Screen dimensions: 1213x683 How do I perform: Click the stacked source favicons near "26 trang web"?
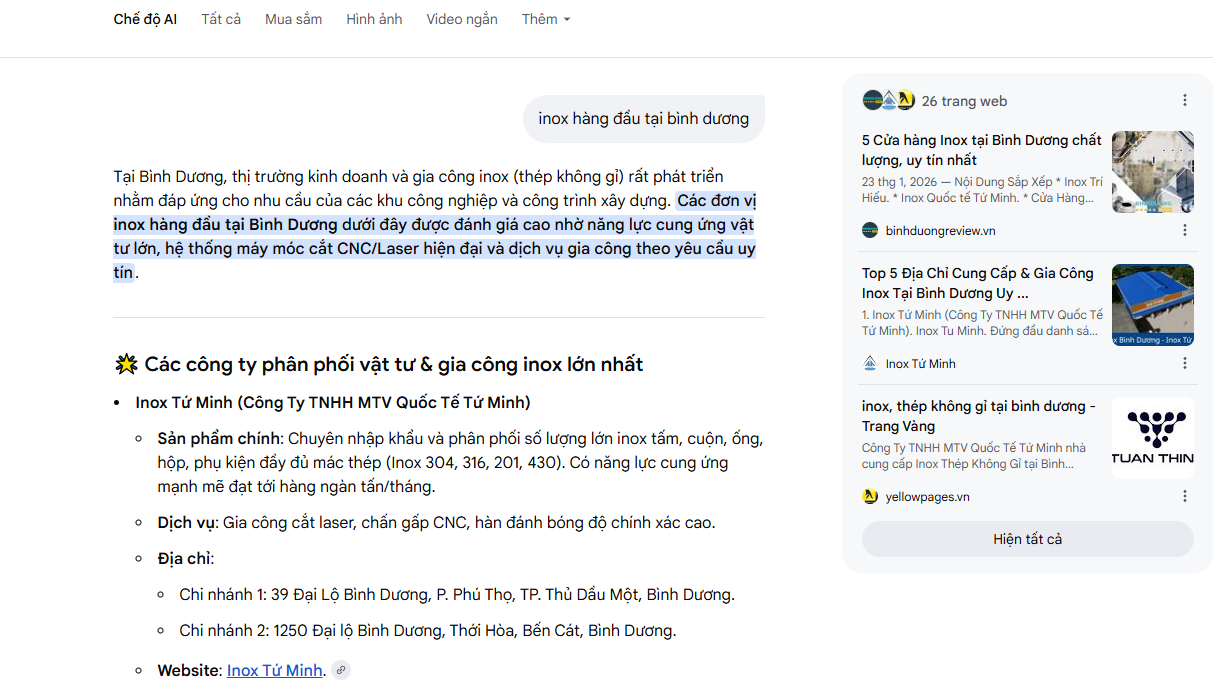tap(888, 100)
